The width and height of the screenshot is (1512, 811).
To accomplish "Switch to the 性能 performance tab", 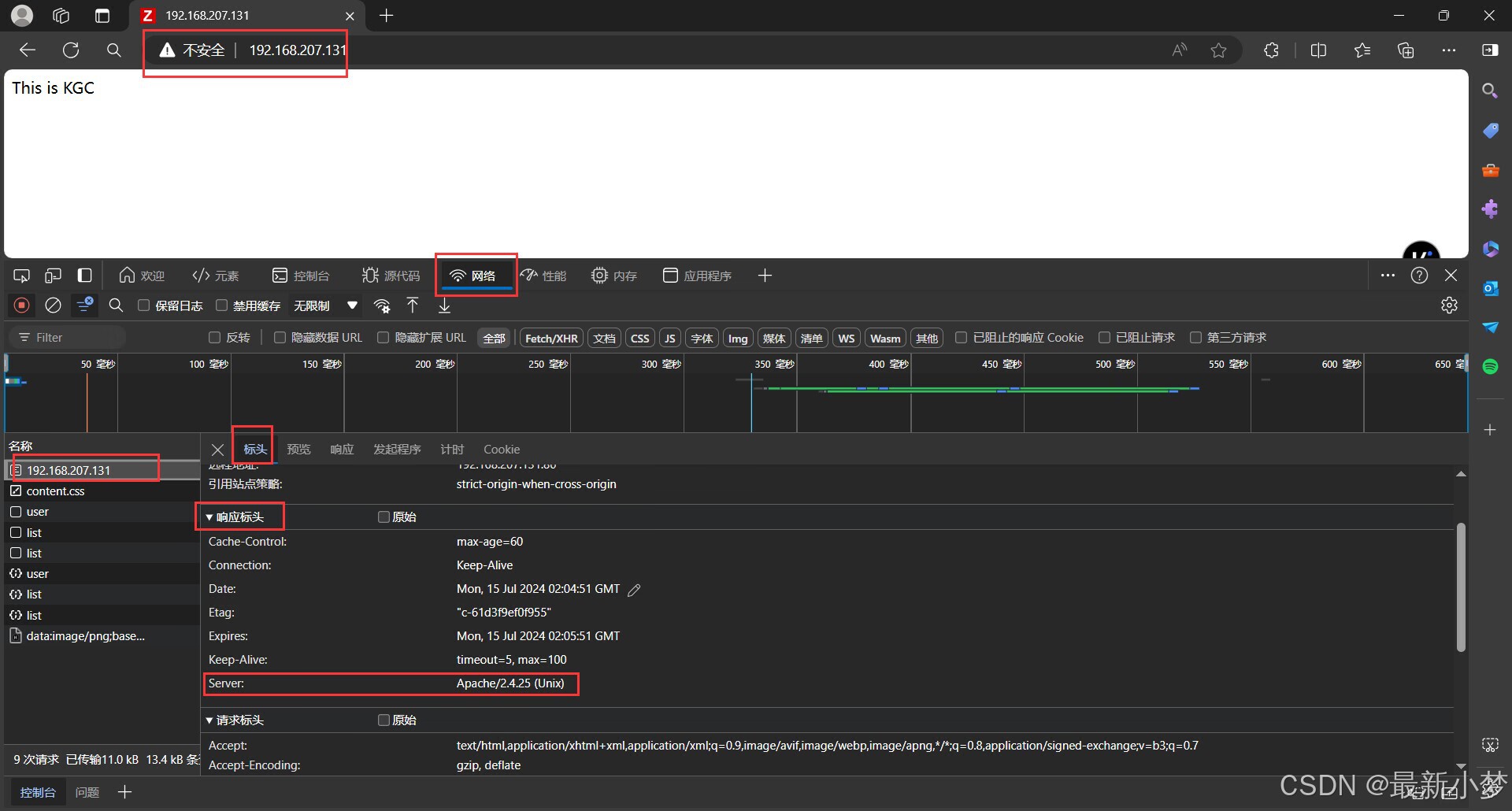I will pyautogui.click(x=543, y=276).
